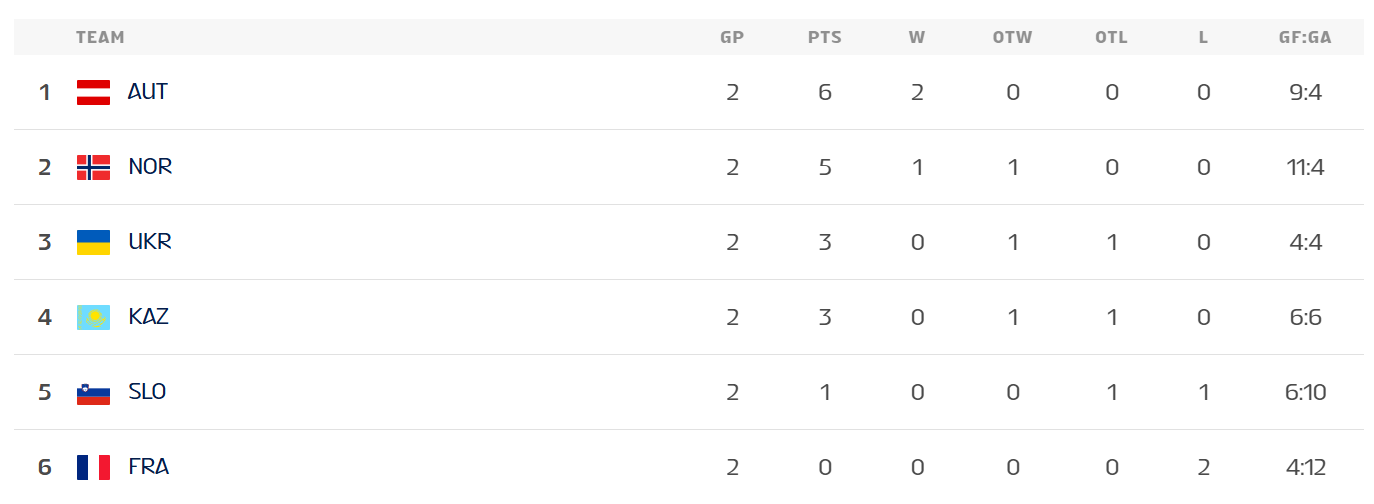Click the Austria flag icon
The height and width of the screenshot is (504, 1374).
point(93,92)
